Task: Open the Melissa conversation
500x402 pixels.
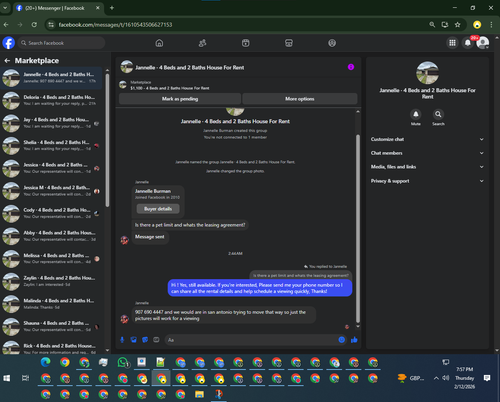Action: 52,259
